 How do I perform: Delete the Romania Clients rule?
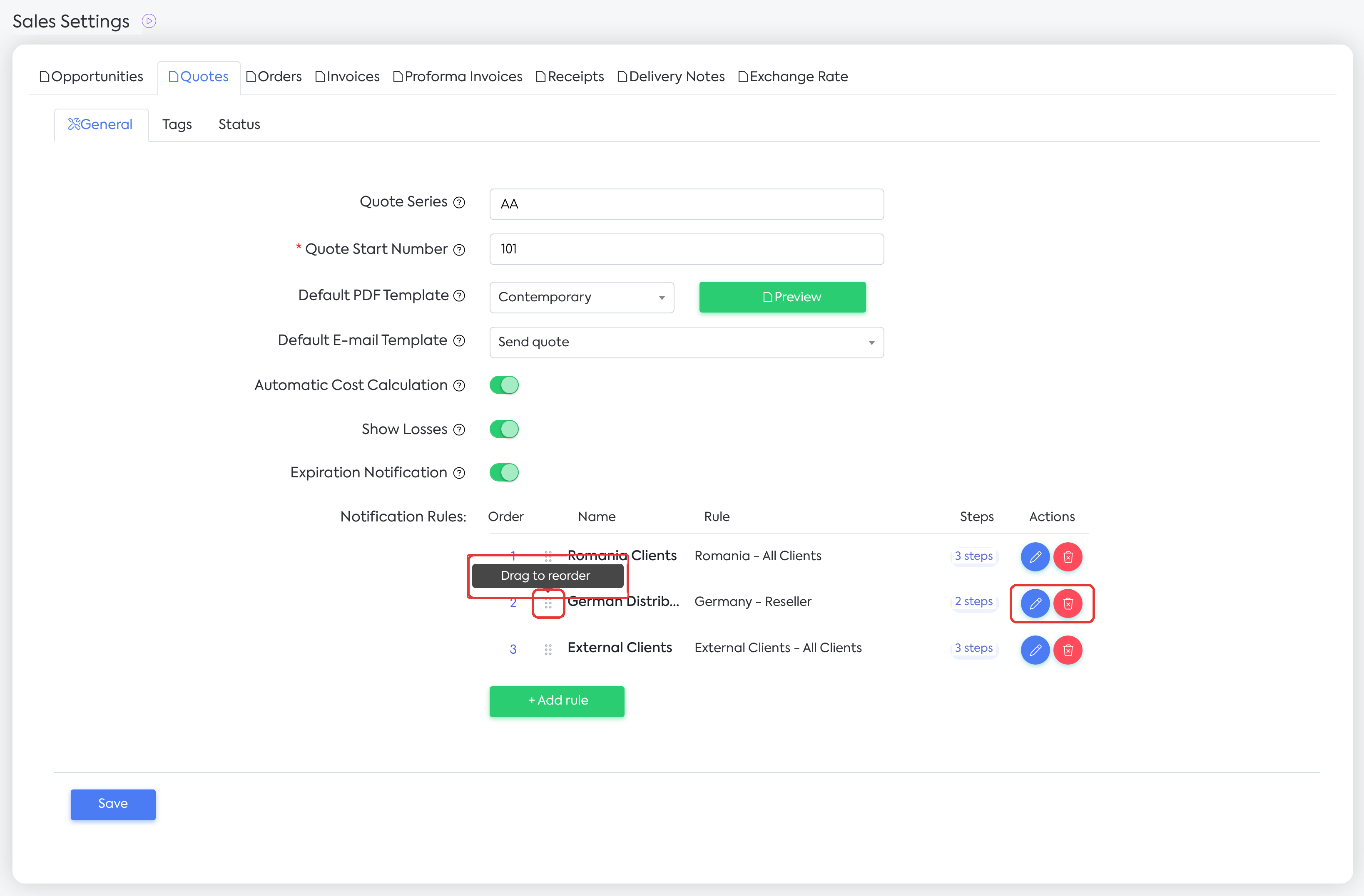(x=1068, y=557)
